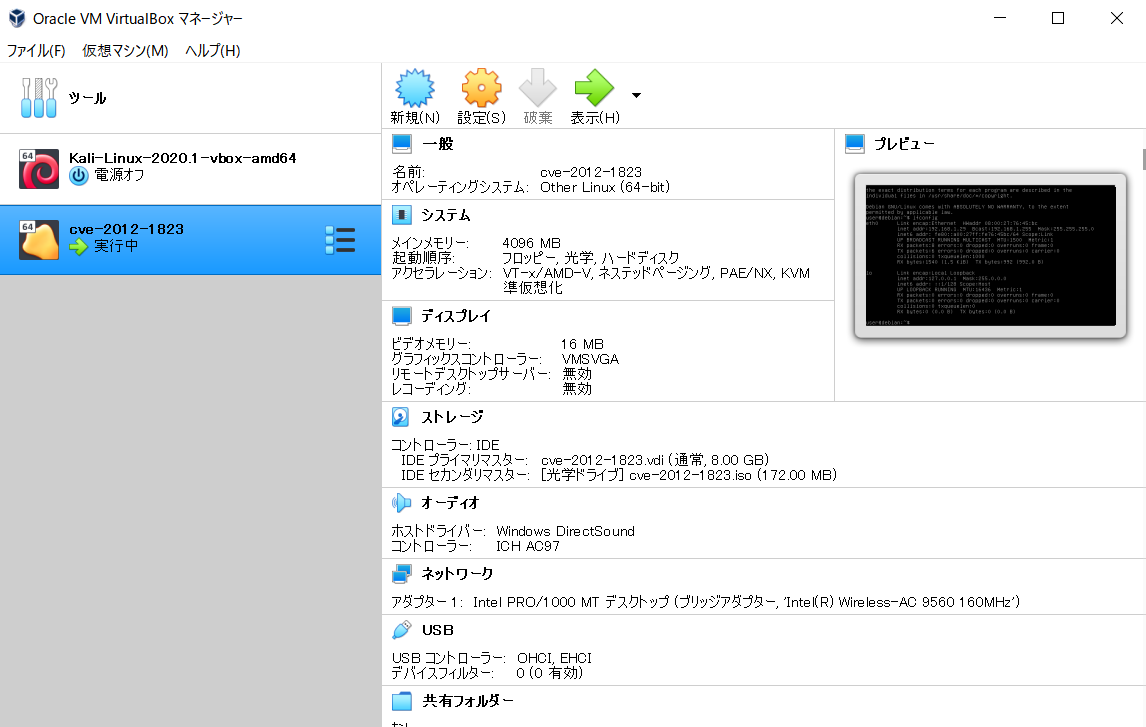Screen dimensions: 1146x727
Task: Click the コントローラー: IDE storage line
Action: (445, 445)
